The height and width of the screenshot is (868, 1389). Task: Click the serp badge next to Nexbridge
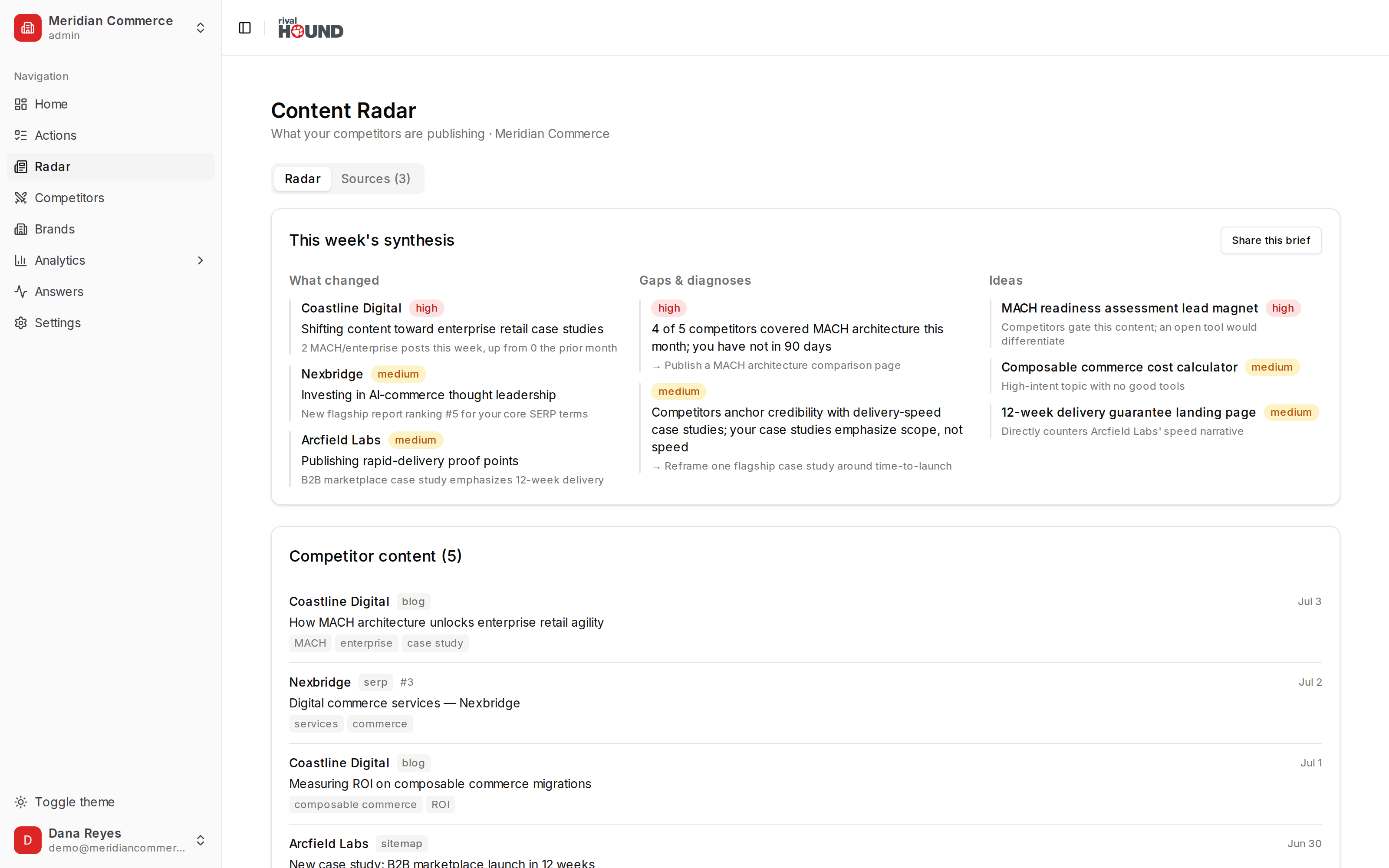click(375, 682)
